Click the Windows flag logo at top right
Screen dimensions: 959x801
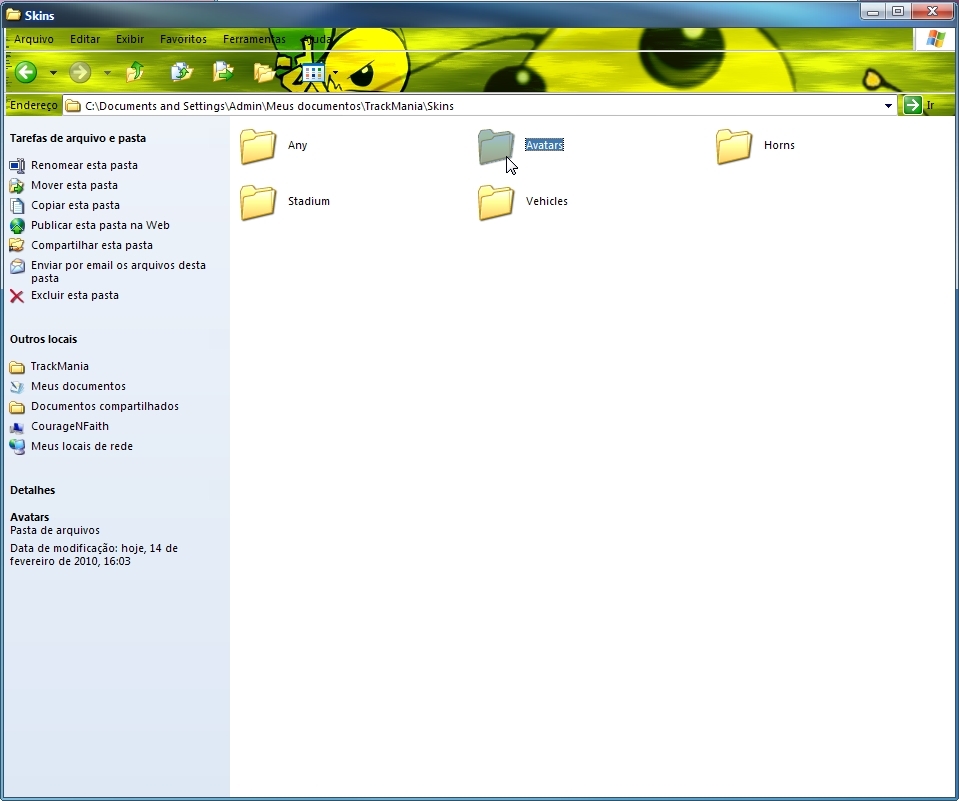(935, 39)
